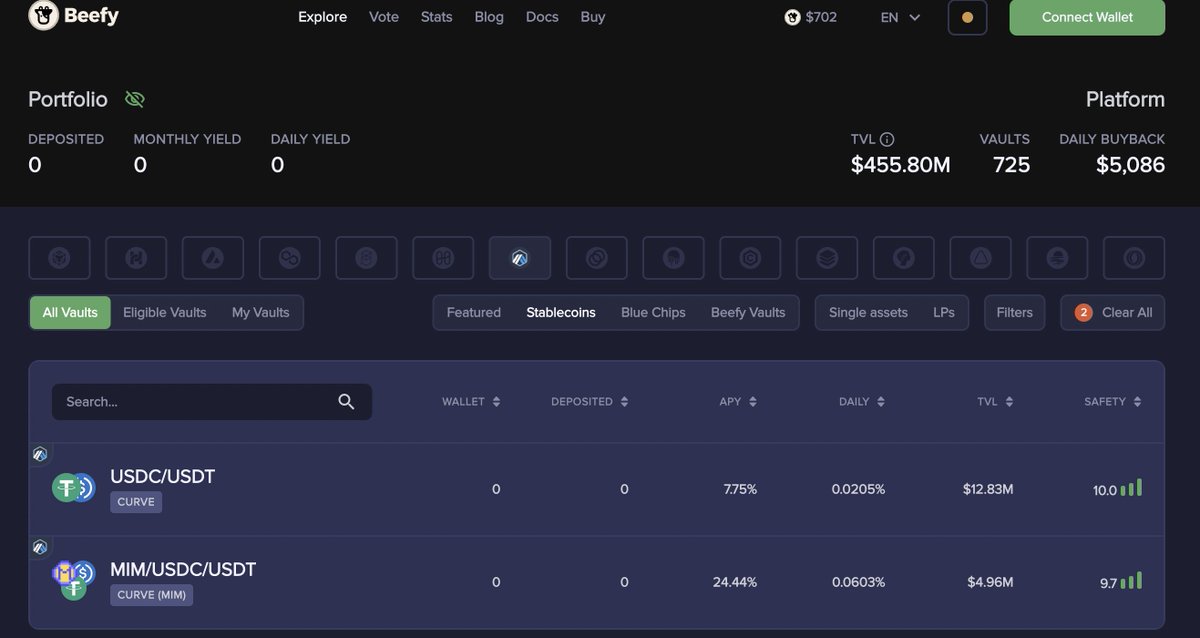1200x638 pixels.
Task: Sort vaults by WALLET column
Action: pos(471,401)
